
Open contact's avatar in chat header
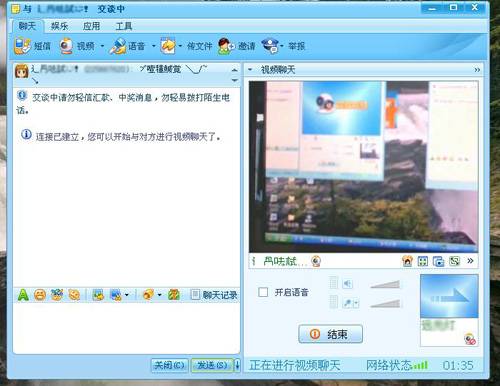pyautogui.click(x=22, y=71)
